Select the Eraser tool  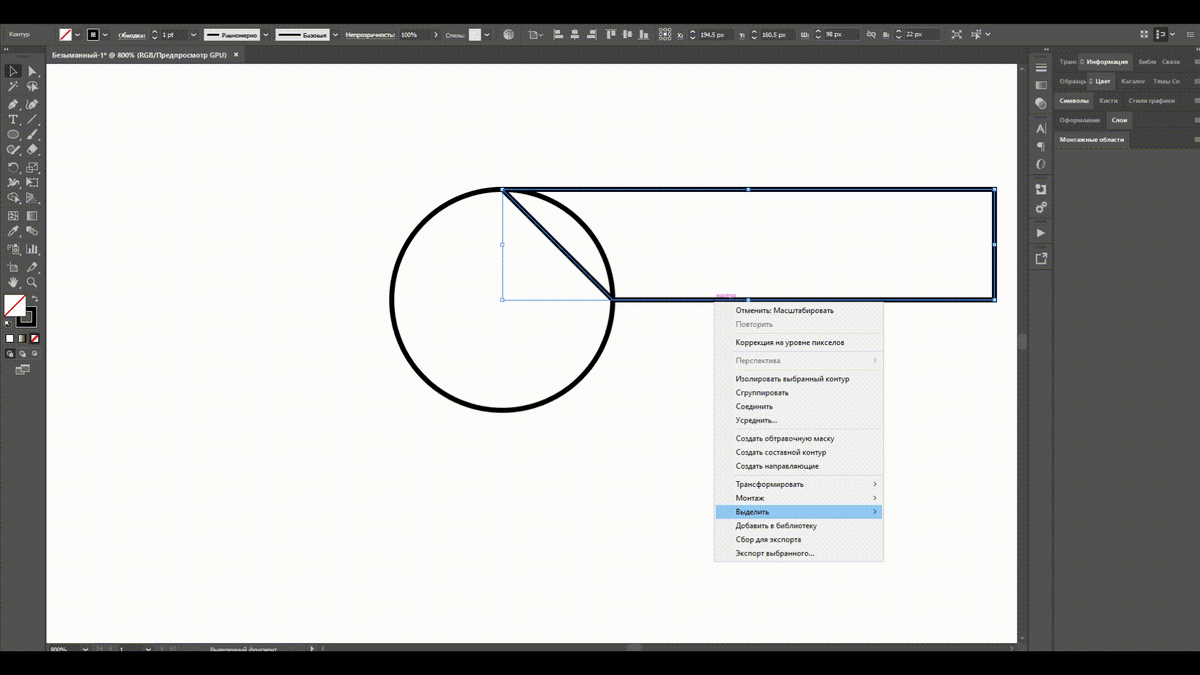coord(32,150)
